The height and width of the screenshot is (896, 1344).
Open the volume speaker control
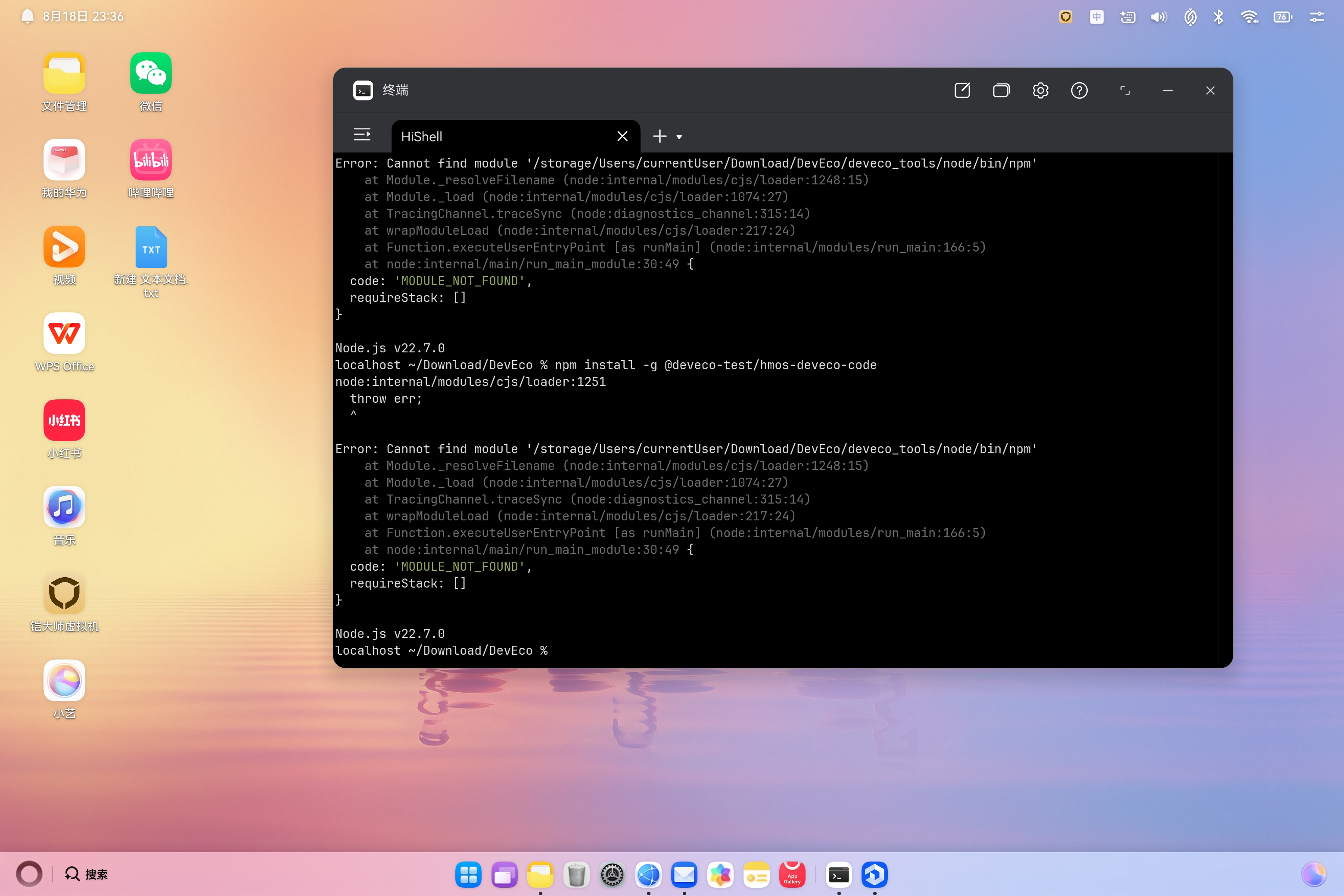[1158, 16]
